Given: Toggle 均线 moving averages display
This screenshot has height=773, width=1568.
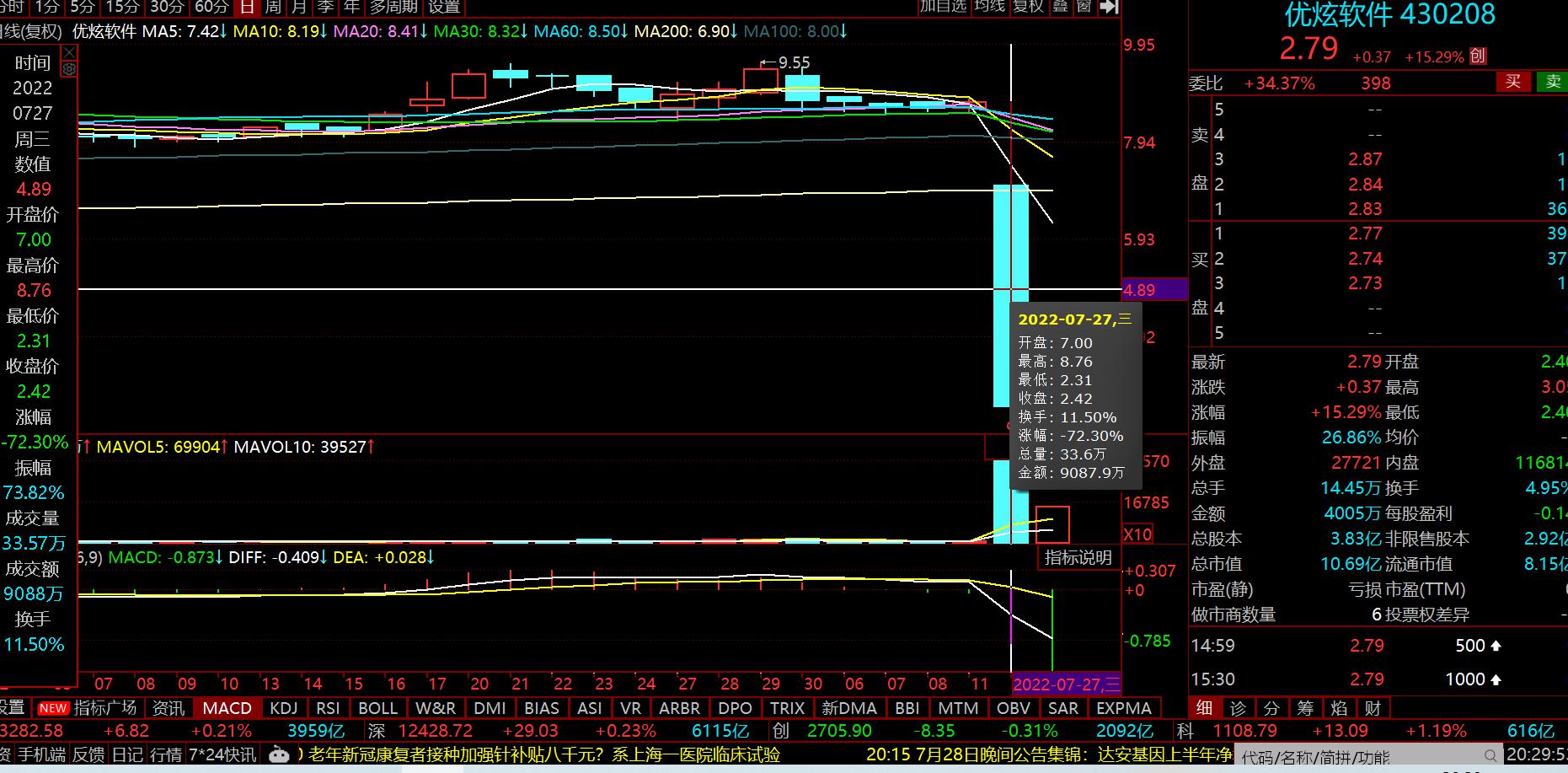Looking at the screenshot, I should pyautogui.click(x=990, y=7).
